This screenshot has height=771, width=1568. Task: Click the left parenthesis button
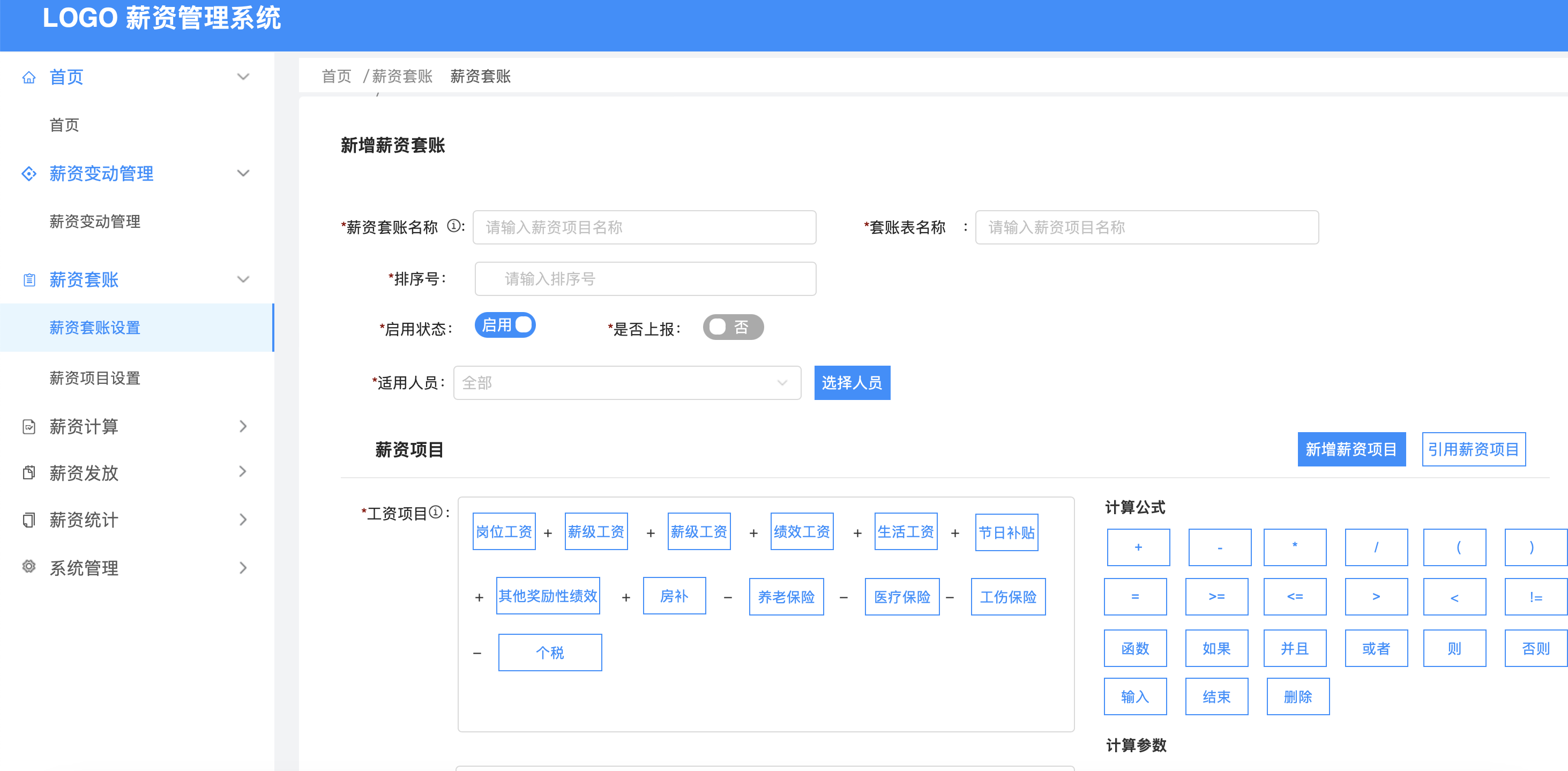click(1455, 547)
